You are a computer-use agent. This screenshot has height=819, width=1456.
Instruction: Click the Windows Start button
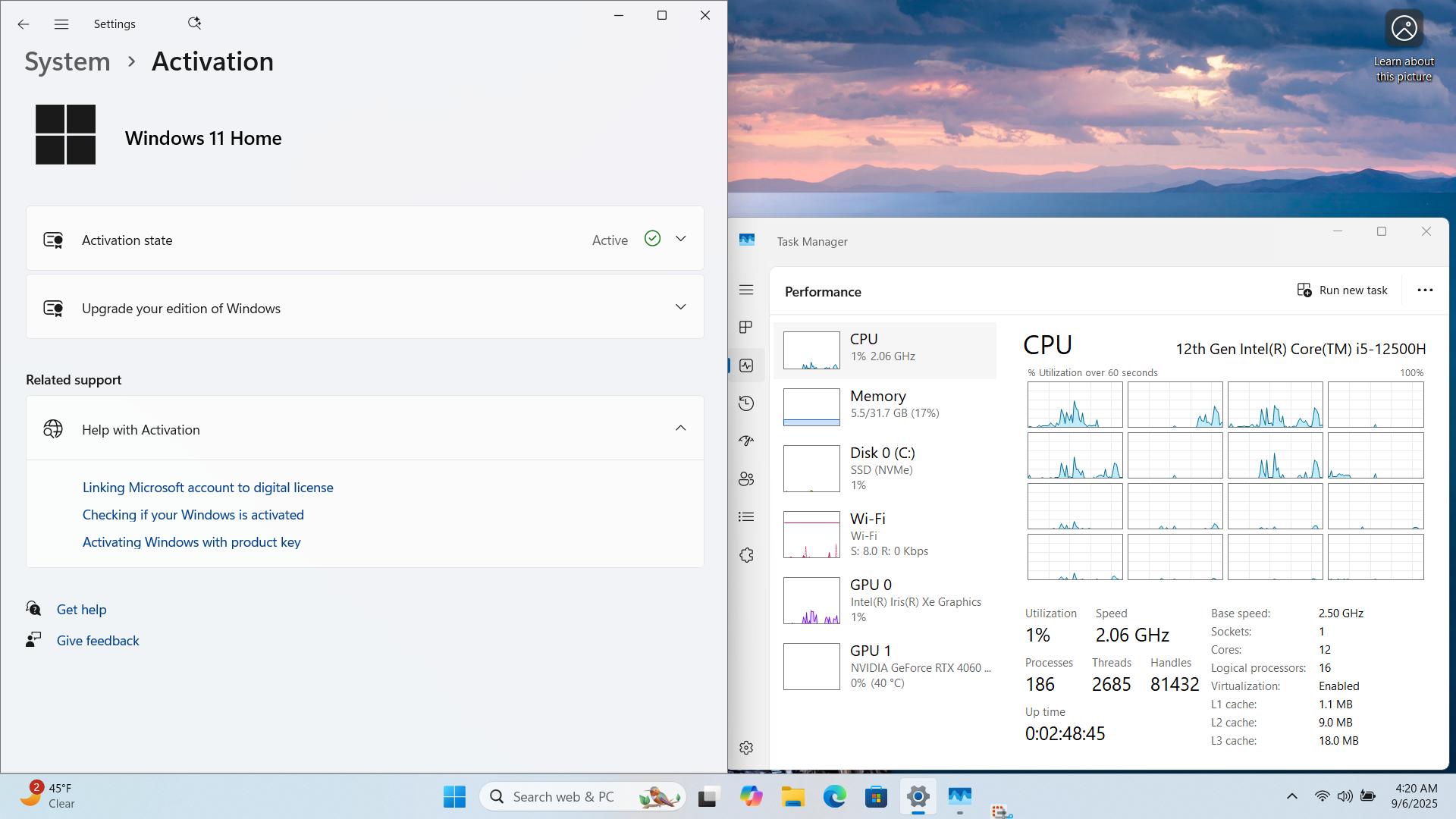454,796
